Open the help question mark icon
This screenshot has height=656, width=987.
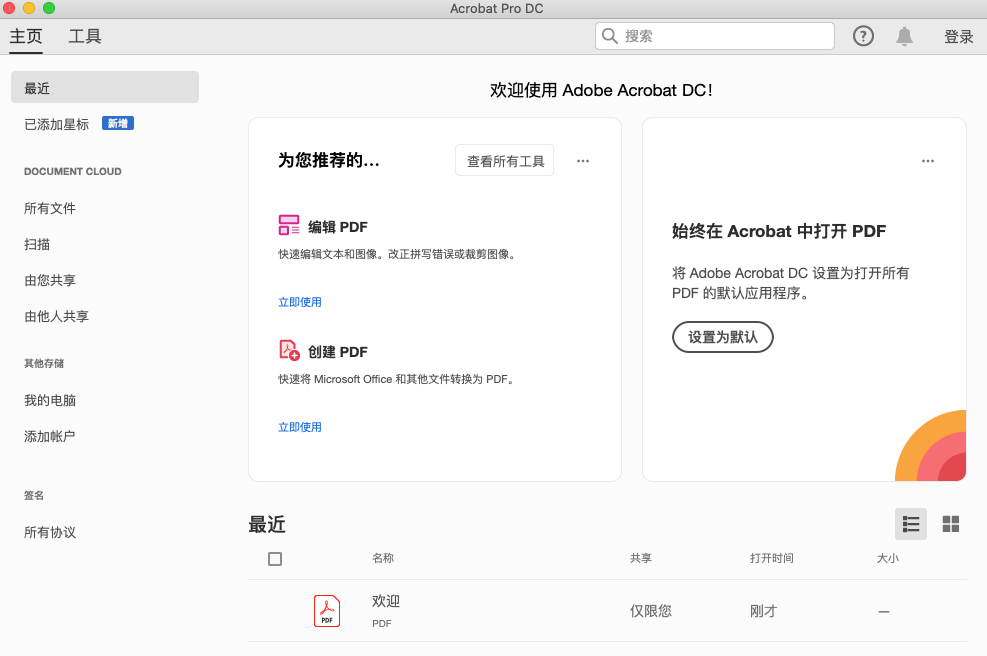point(863,37)
